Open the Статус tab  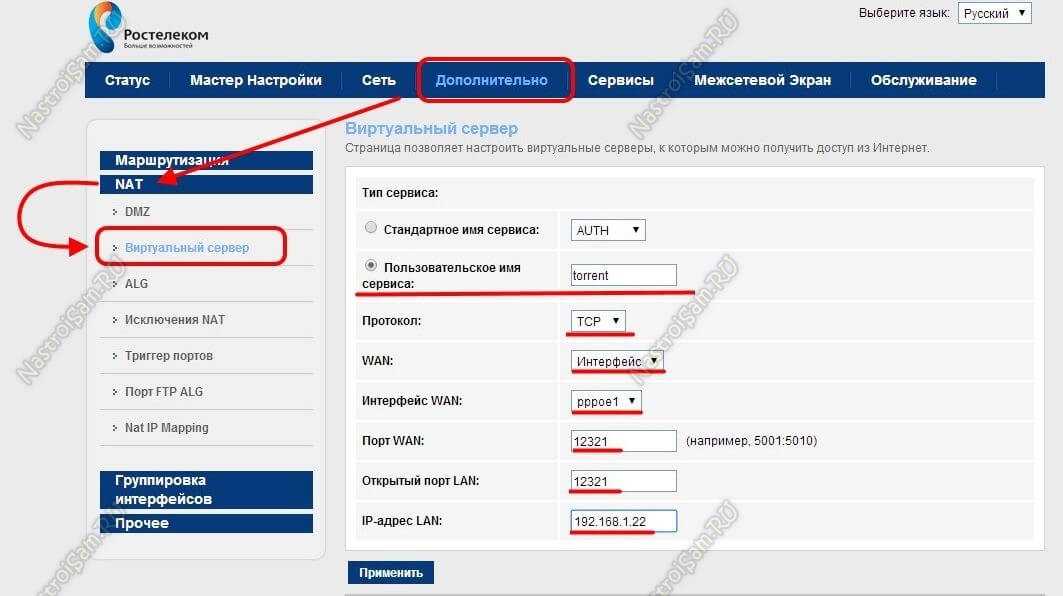click(x=127, y=80)
